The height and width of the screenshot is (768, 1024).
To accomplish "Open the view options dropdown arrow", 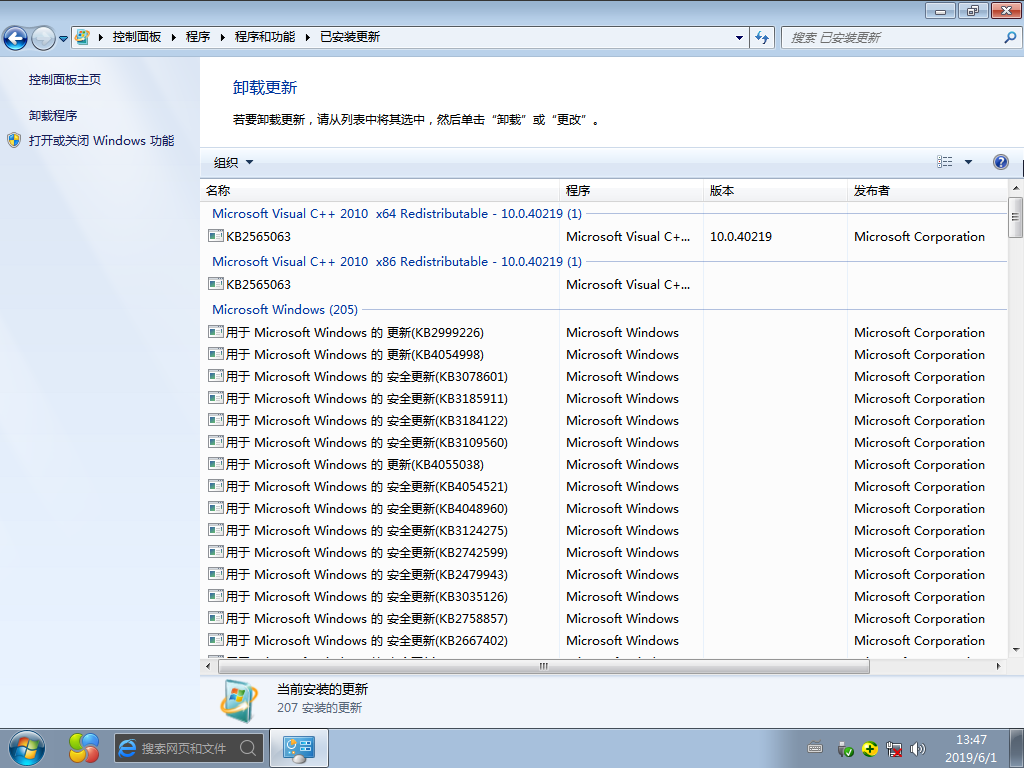I will pyautogui.click(x=968, y=162).
